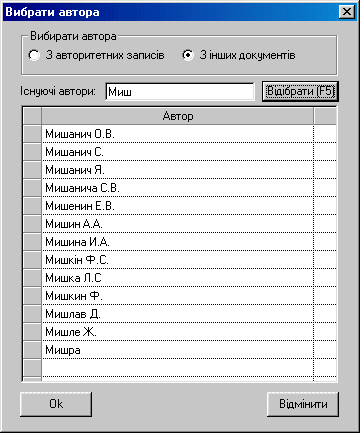Select the 'З авторитетних записів' radio button
The image size is (360, 433).
tap(34, 55)
